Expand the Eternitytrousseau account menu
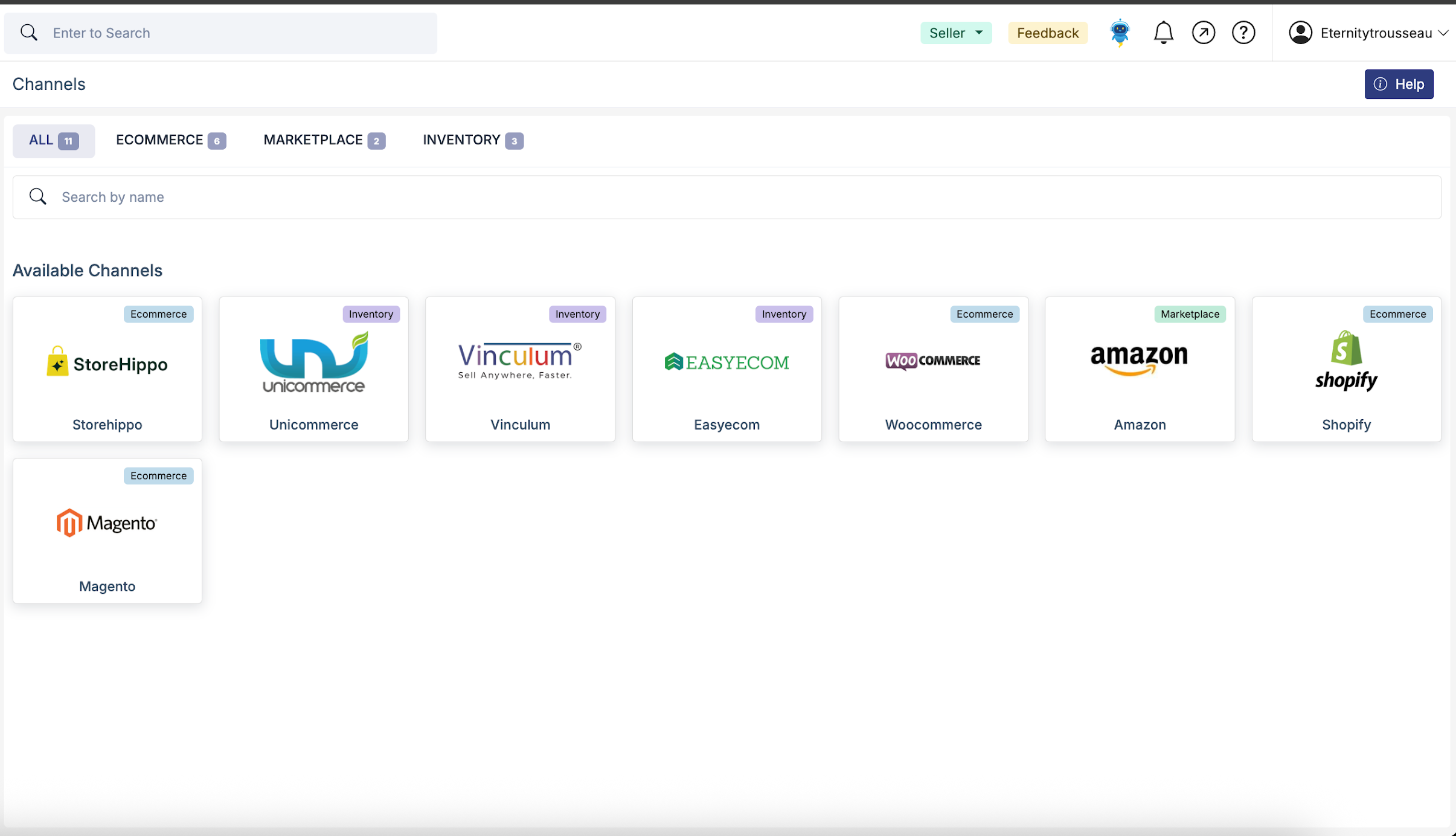Image resolution: width=1456 pixels, height=836 pixels. tap(1377, 33)
